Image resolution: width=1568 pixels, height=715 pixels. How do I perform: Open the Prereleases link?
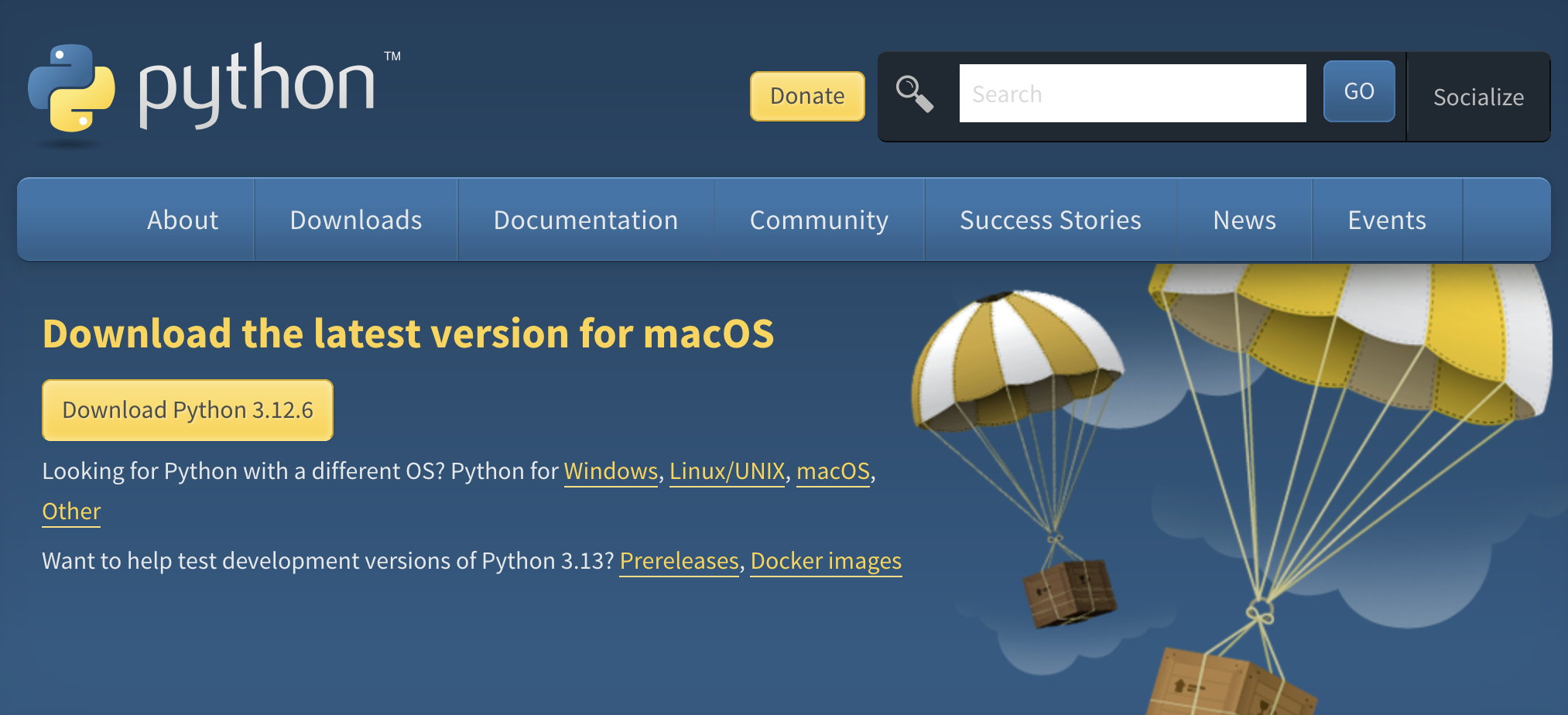tap(680, 561)
